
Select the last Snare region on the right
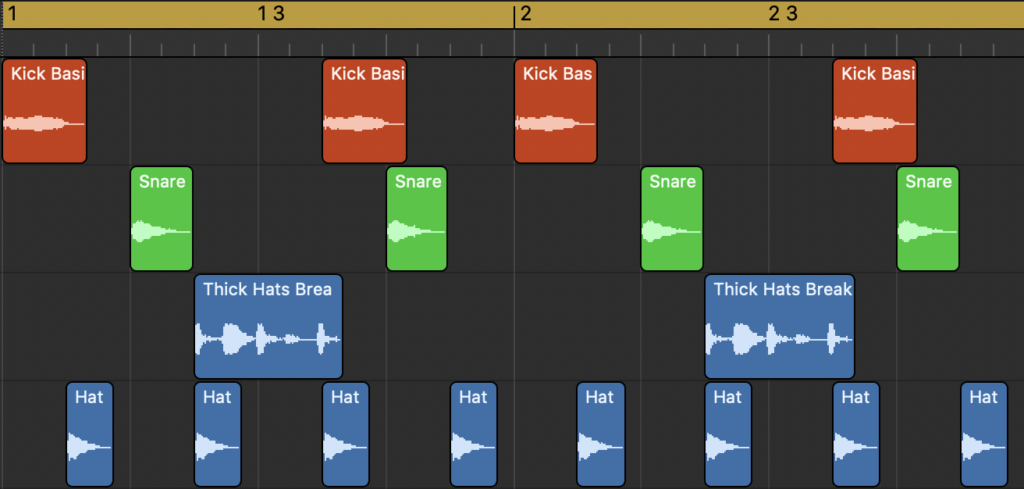click(x=928, y=219)
